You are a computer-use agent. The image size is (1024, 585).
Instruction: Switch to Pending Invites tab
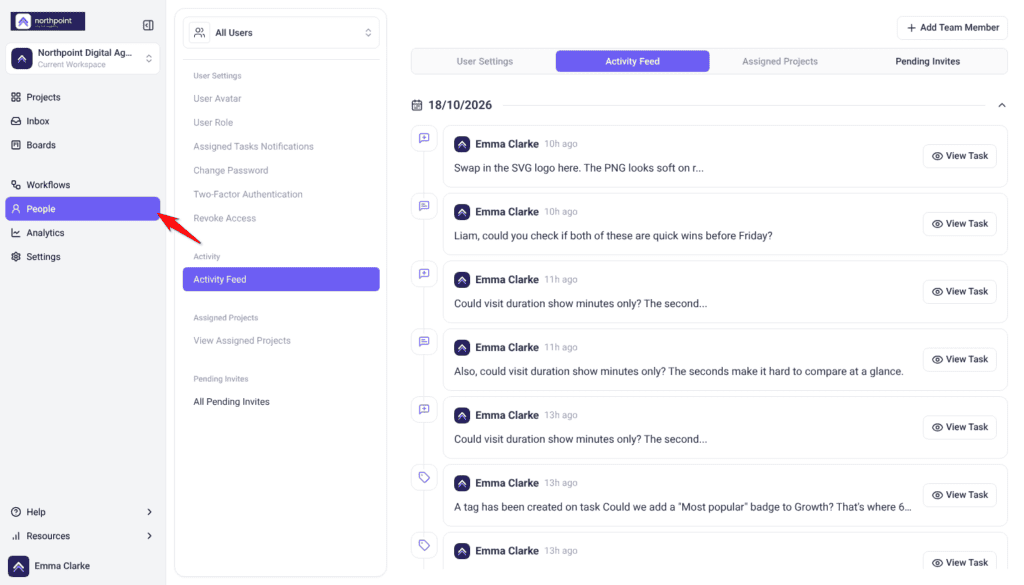click(927, 61)
